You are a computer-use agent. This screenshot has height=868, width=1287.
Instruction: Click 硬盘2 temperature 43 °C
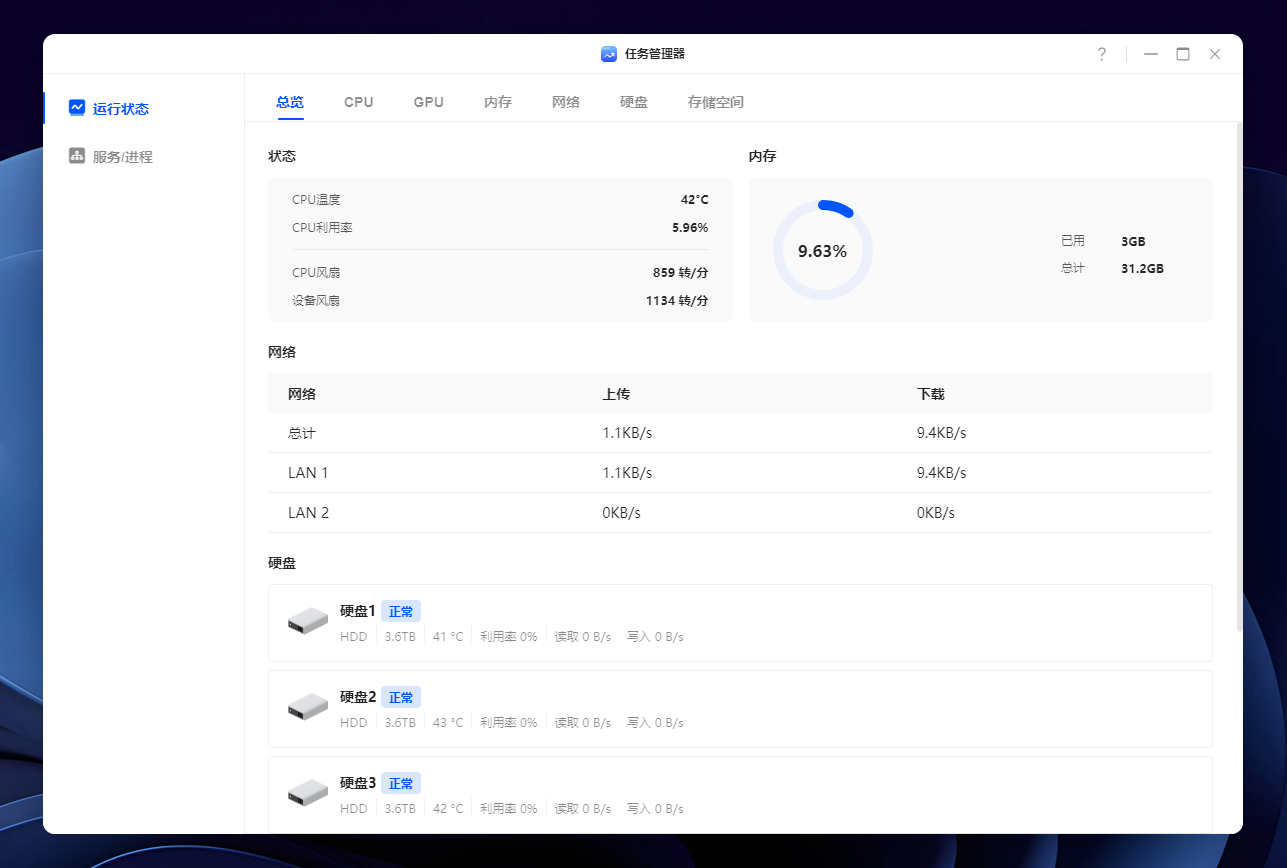pyautogui.click(x=448, y=723)
